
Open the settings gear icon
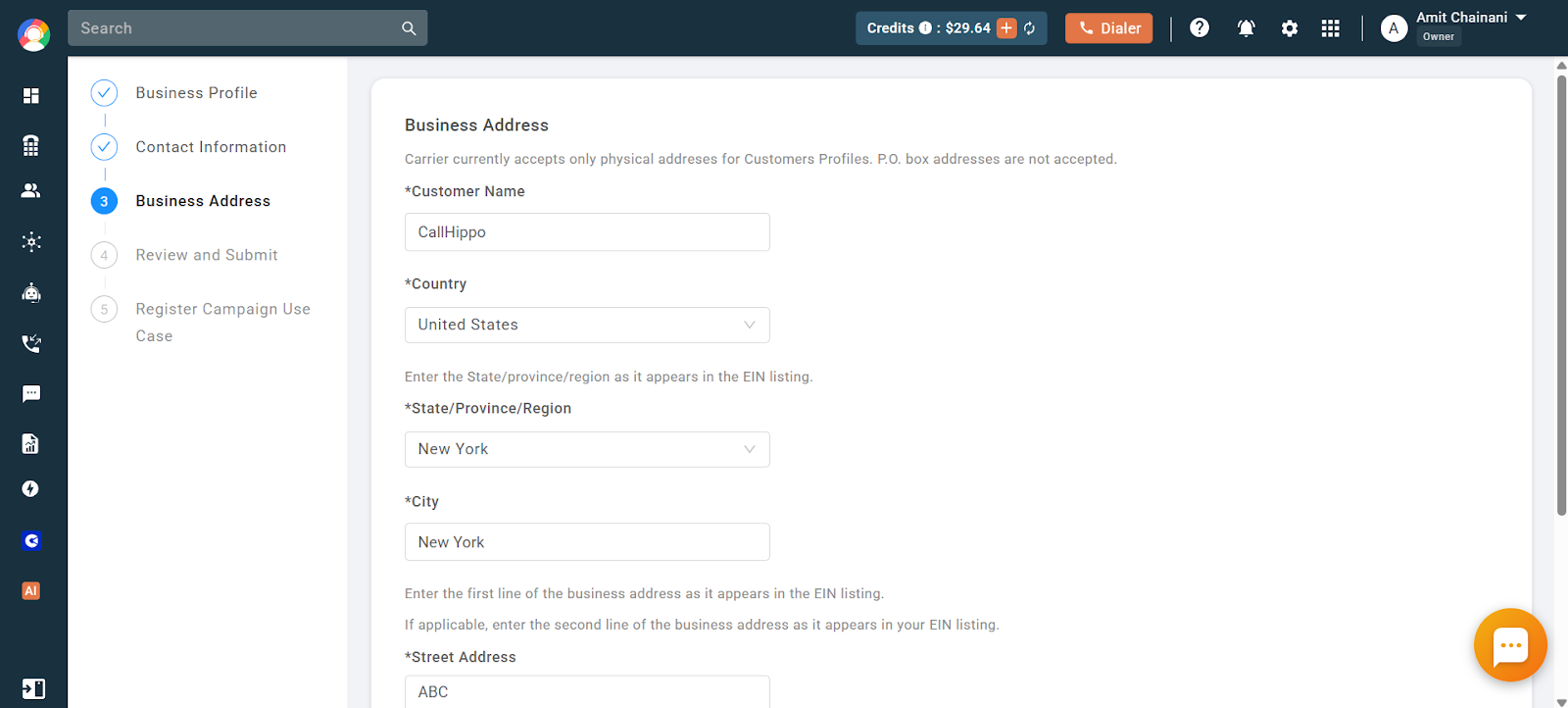click(1290, 28)
